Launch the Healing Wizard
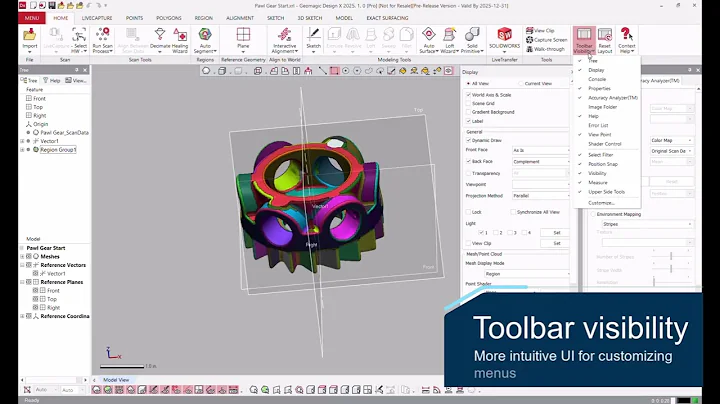The width and height of the screenshot is (720, 404). point(180,40)
